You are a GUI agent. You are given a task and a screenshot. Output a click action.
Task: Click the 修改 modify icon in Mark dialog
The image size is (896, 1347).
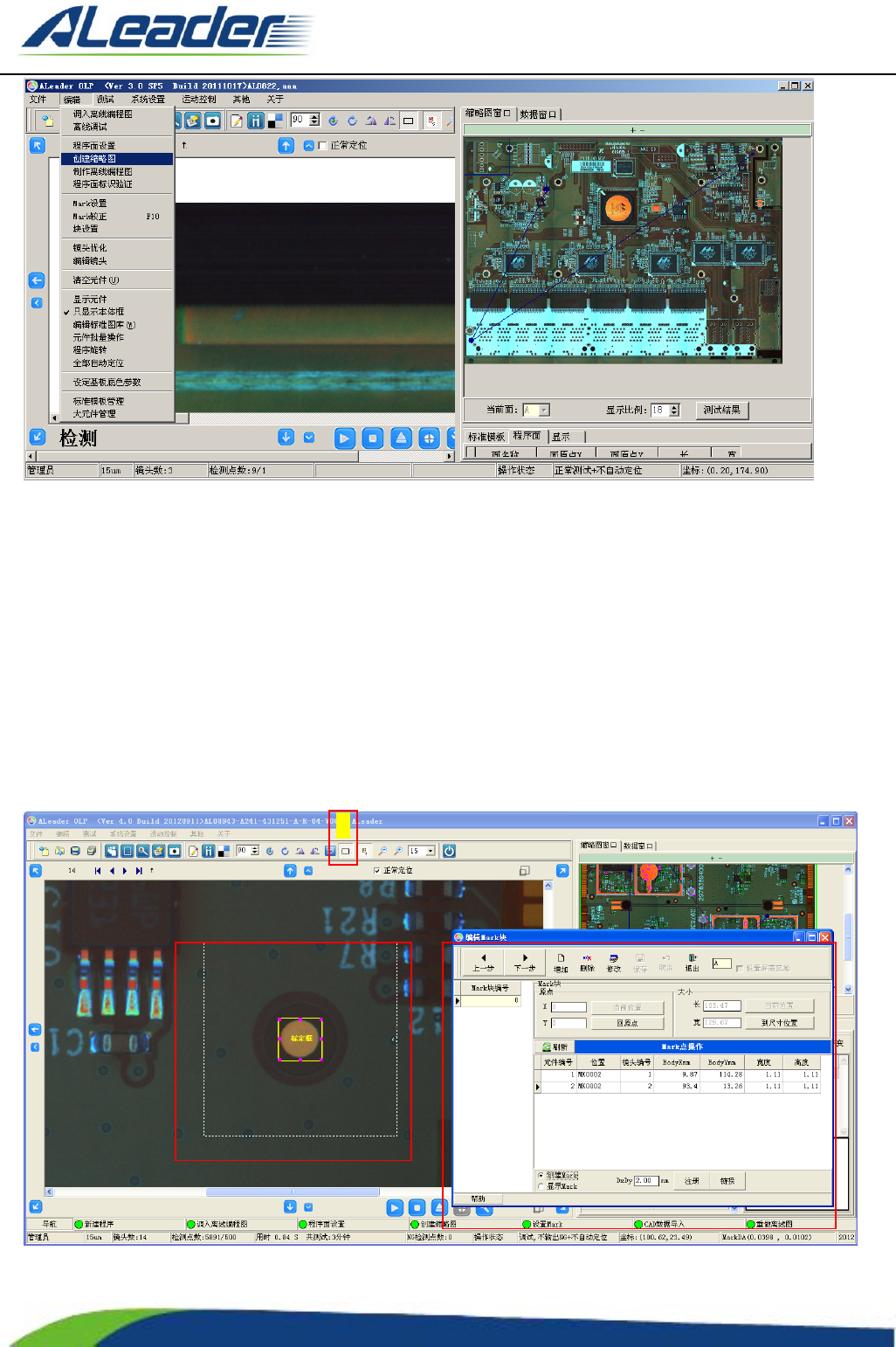pyautogui.click(x=613, y=963)
